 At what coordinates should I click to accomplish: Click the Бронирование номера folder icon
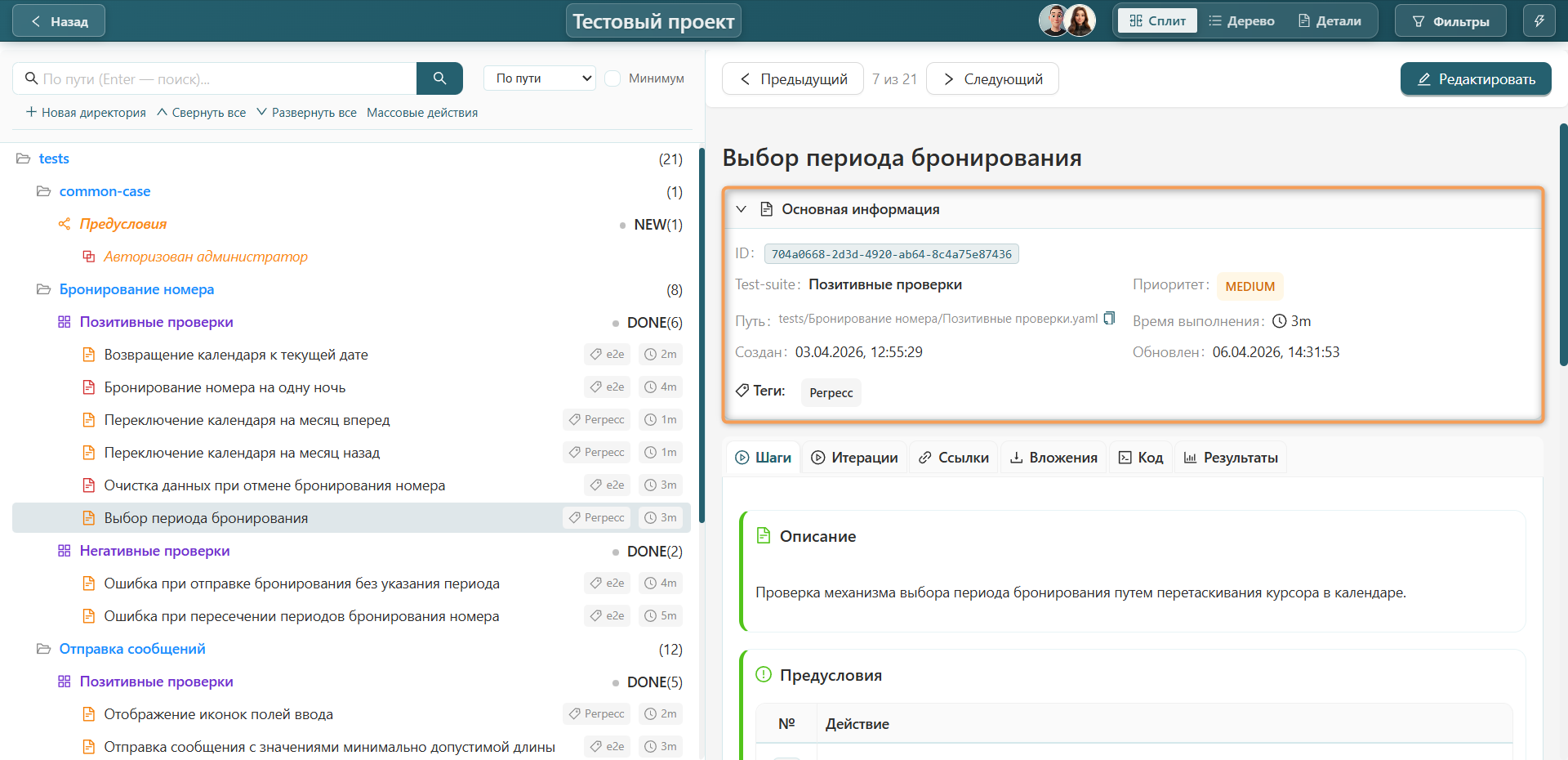point(44,289)
